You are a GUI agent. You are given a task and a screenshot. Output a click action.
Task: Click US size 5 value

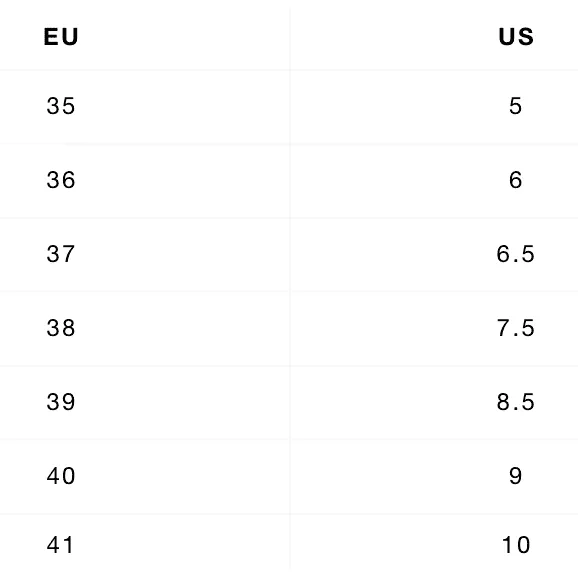[x=515, y=106]
